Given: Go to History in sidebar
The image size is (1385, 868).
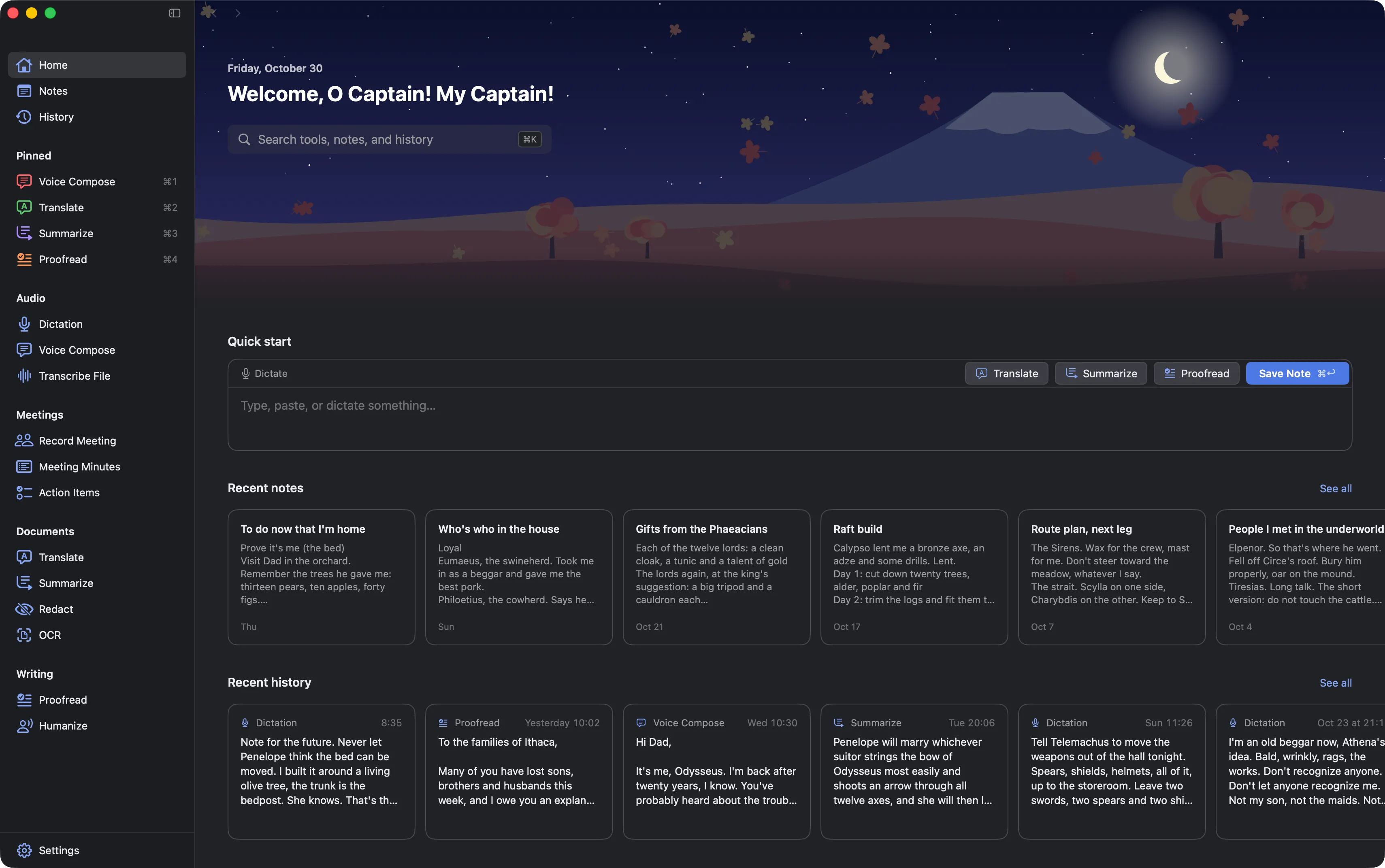Looking at the screenshot, I should [x=97, y=117].
